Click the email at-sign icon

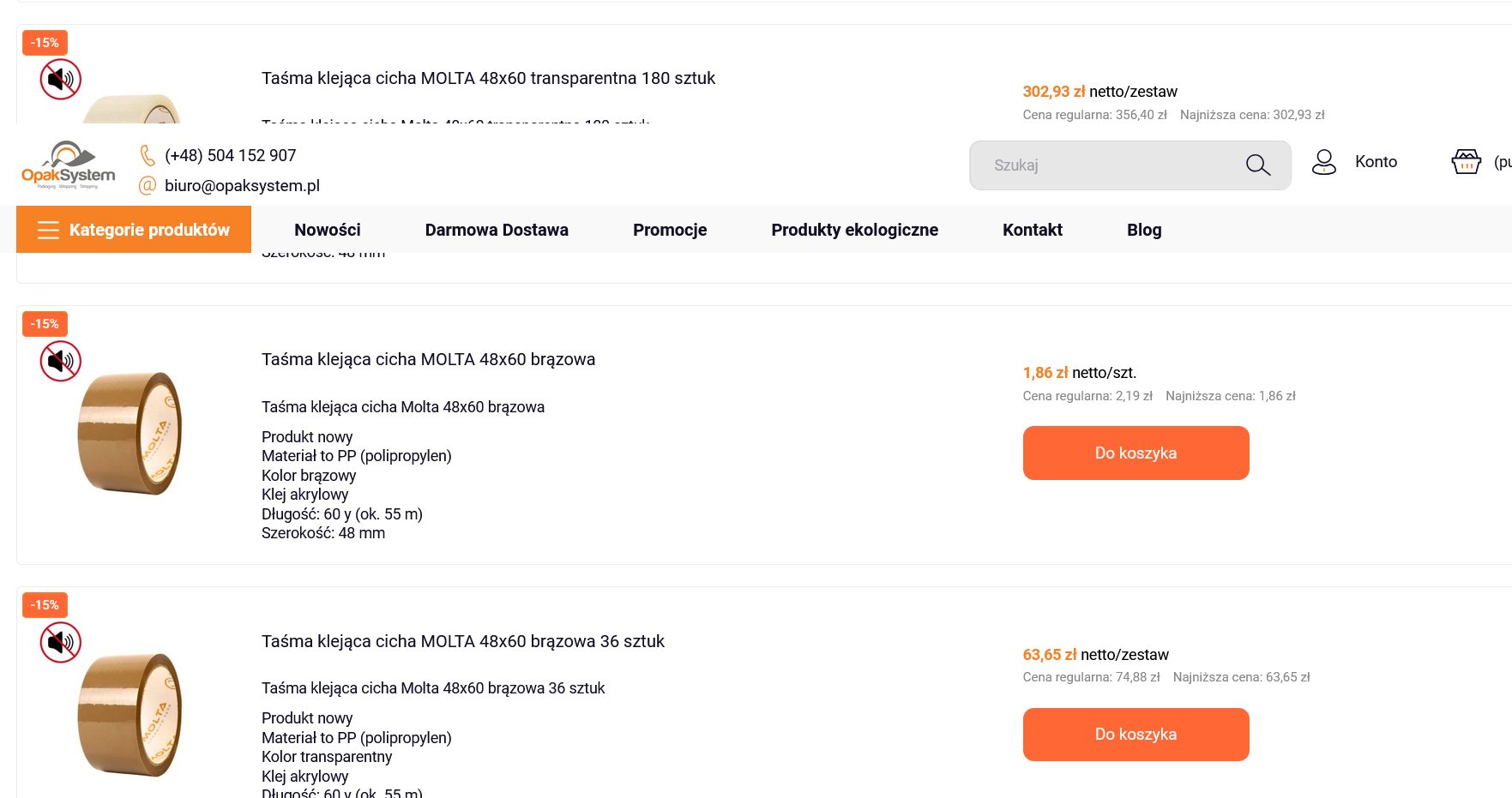148,185
